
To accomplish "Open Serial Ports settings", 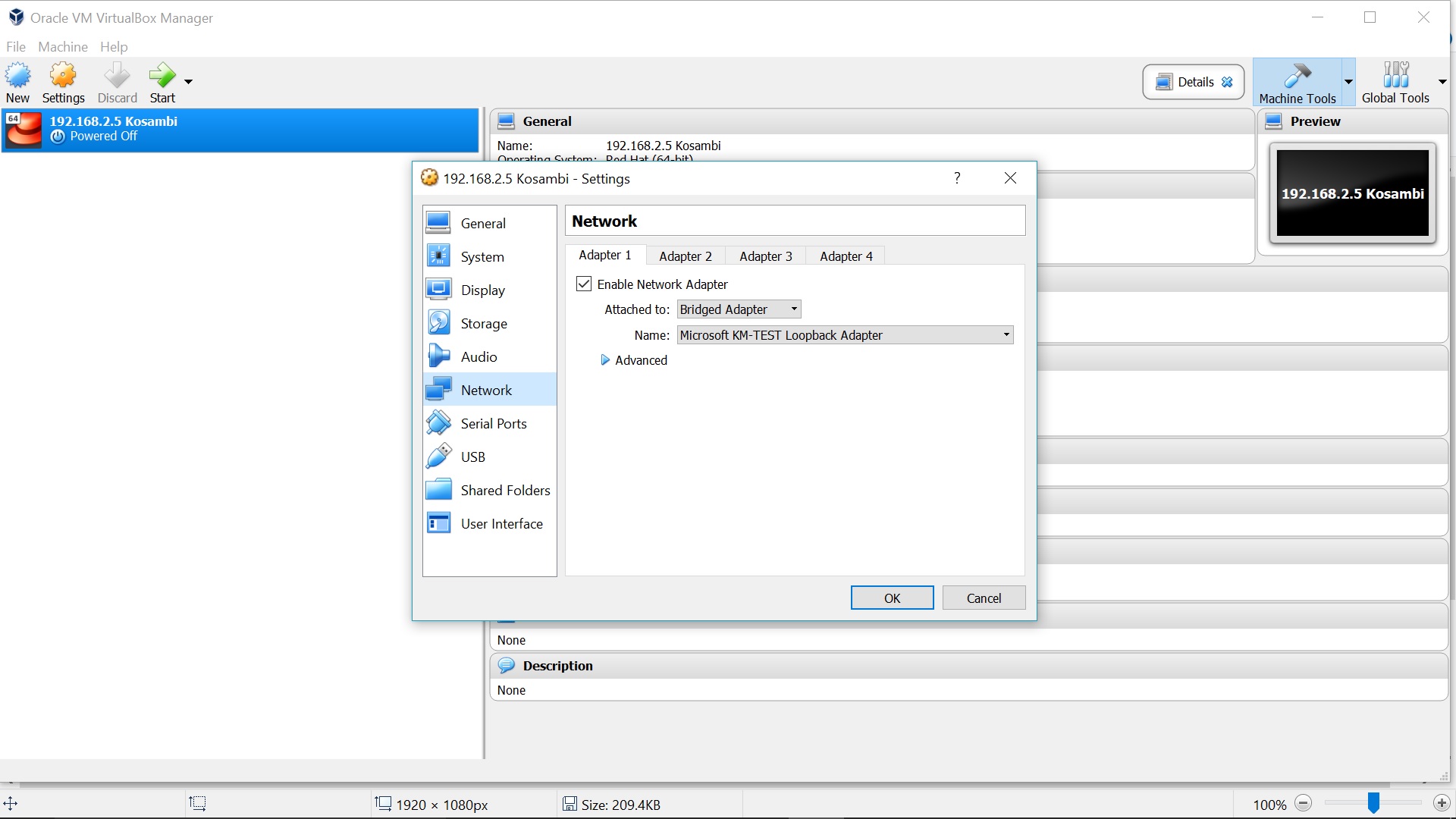I will pyautogui.click(x=440, y=422).
